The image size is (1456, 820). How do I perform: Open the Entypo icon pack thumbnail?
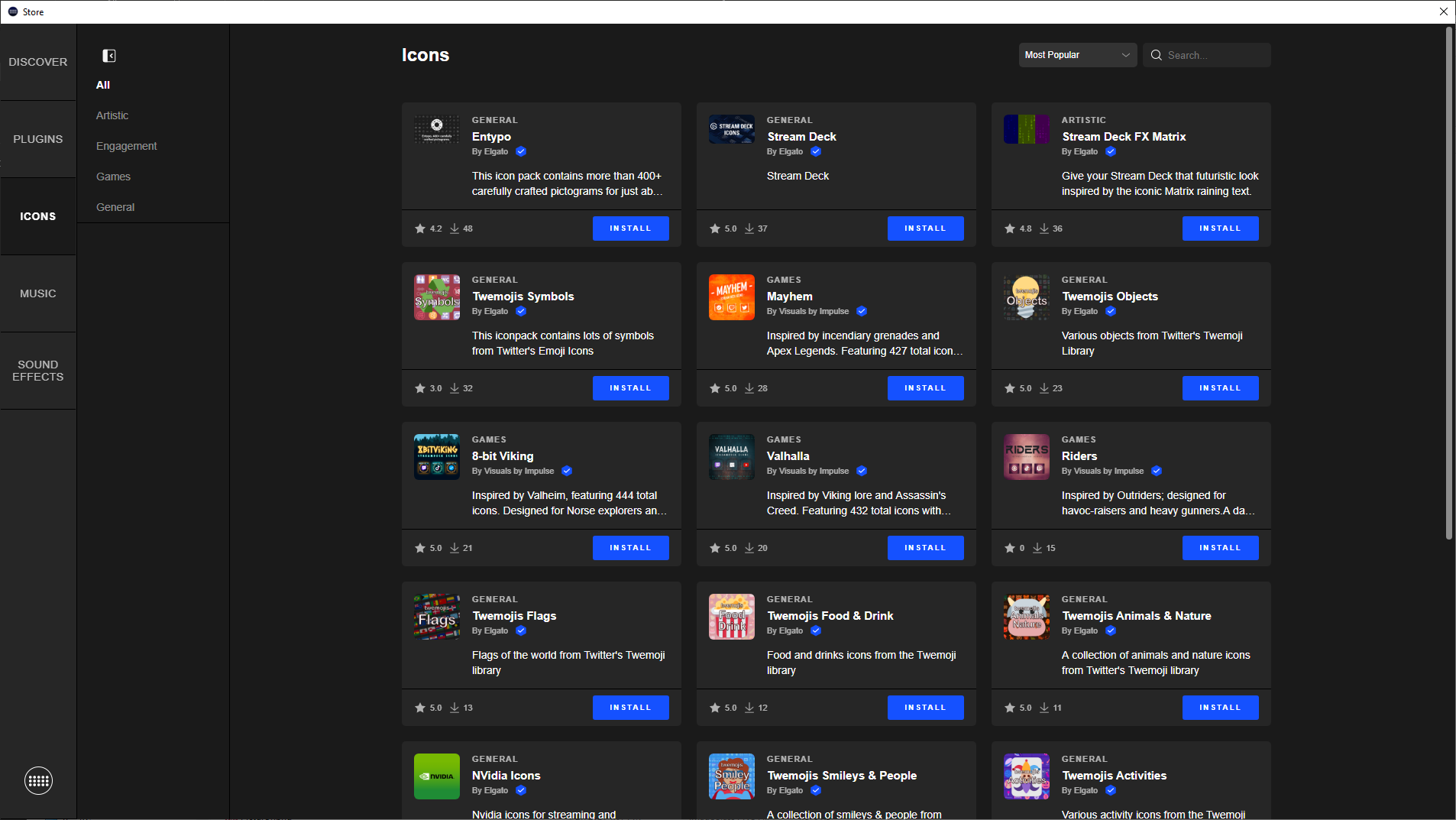pos(437,128)
